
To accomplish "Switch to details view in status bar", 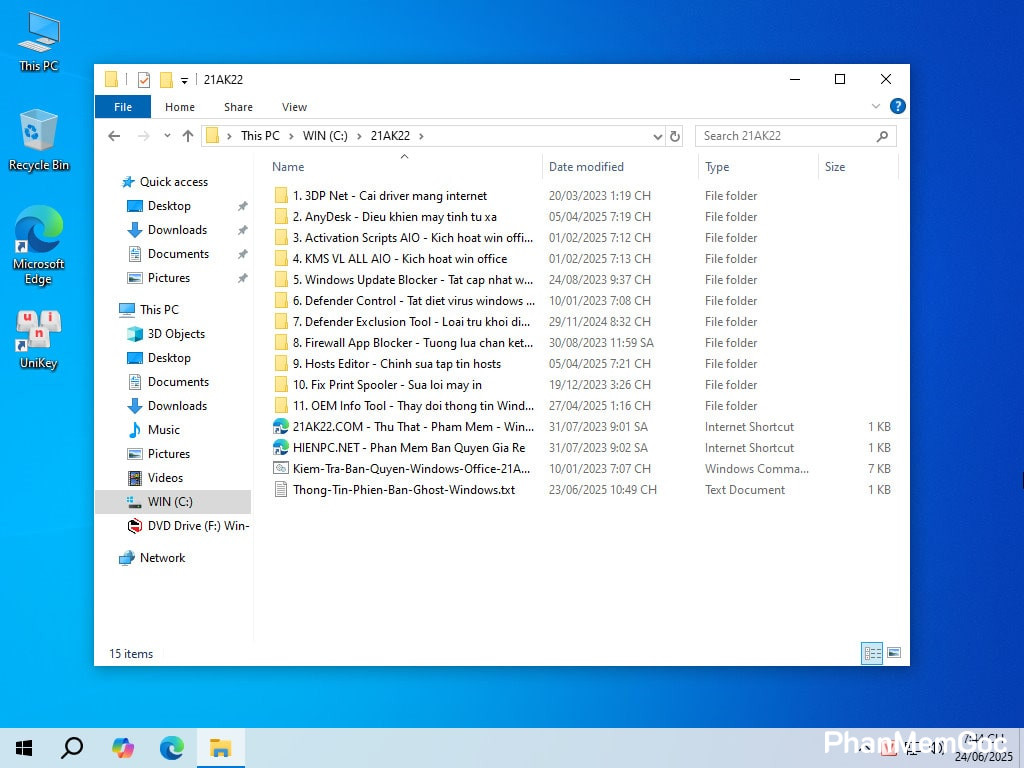I will pyautogui.click(x=872, y=653).
